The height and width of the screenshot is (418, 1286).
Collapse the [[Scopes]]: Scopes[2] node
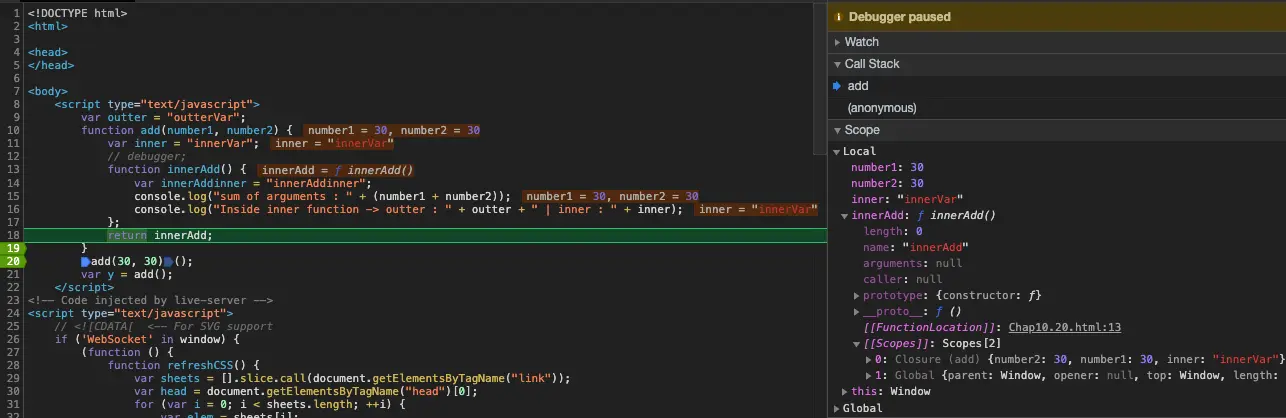[857, 344]
